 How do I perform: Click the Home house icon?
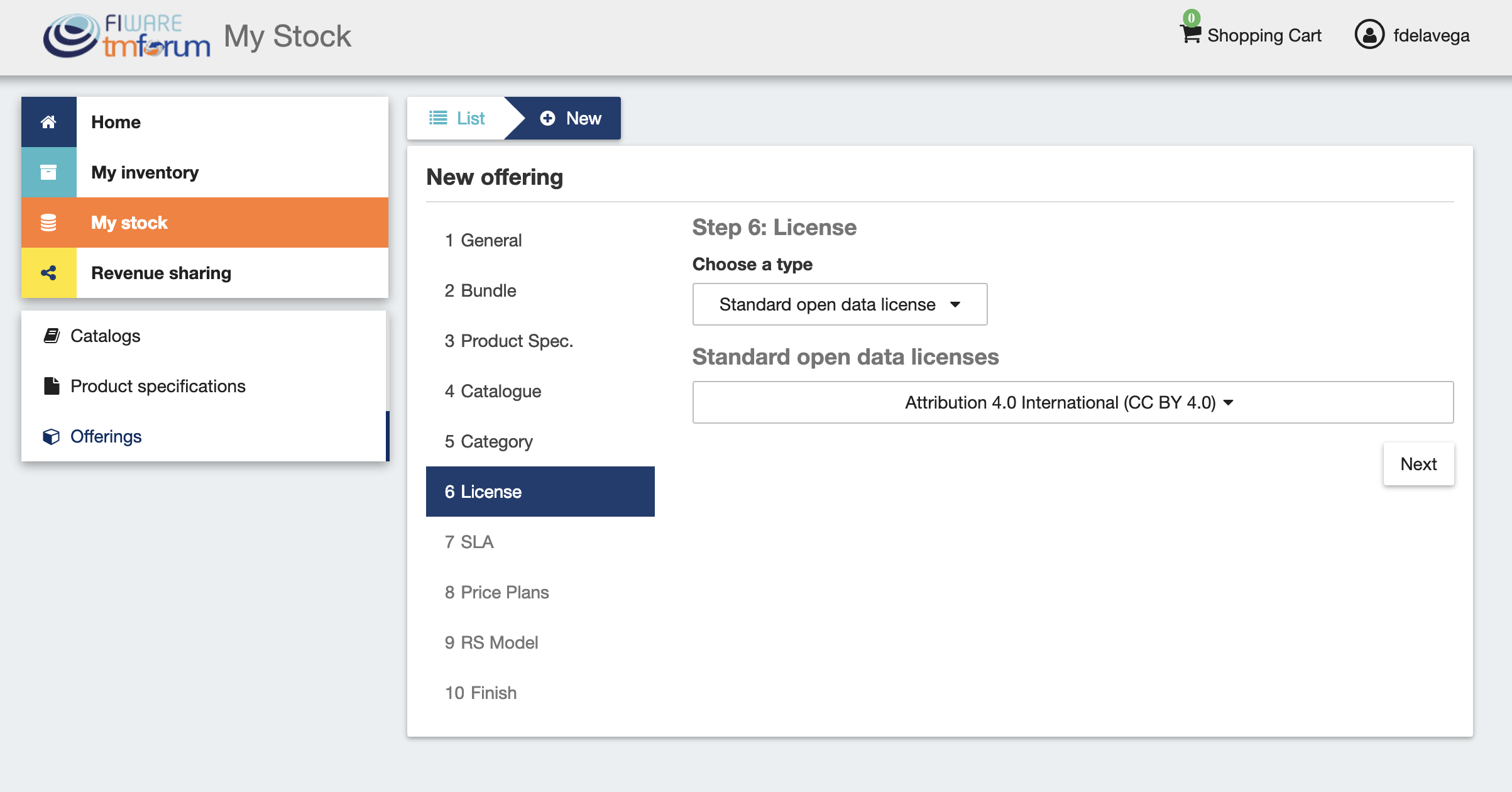(48, 122)
